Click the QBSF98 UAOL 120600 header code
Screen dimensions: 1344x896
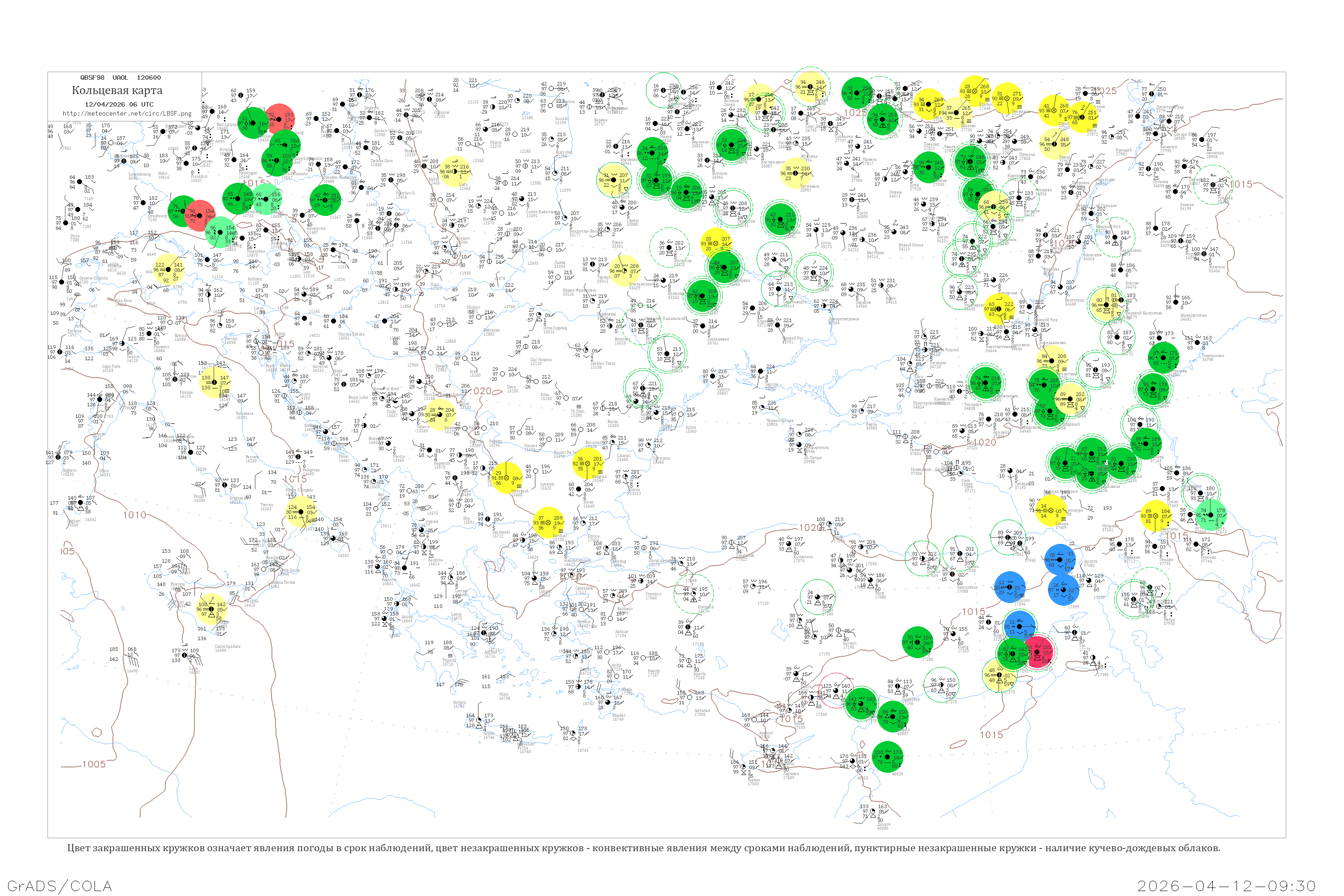[x=121, y=78]
